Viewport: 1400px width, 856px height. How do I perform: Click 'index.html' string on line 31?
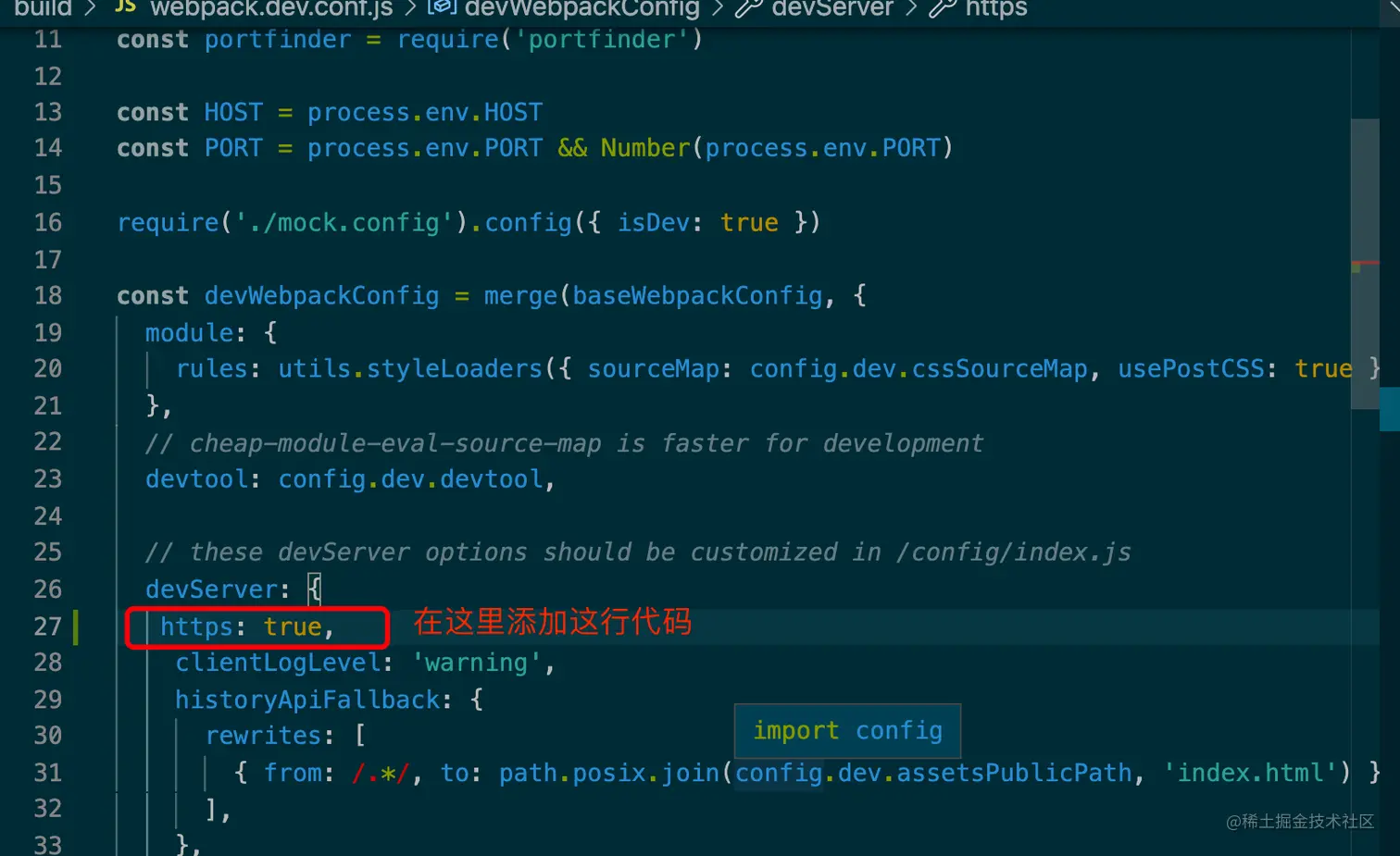1250,773
